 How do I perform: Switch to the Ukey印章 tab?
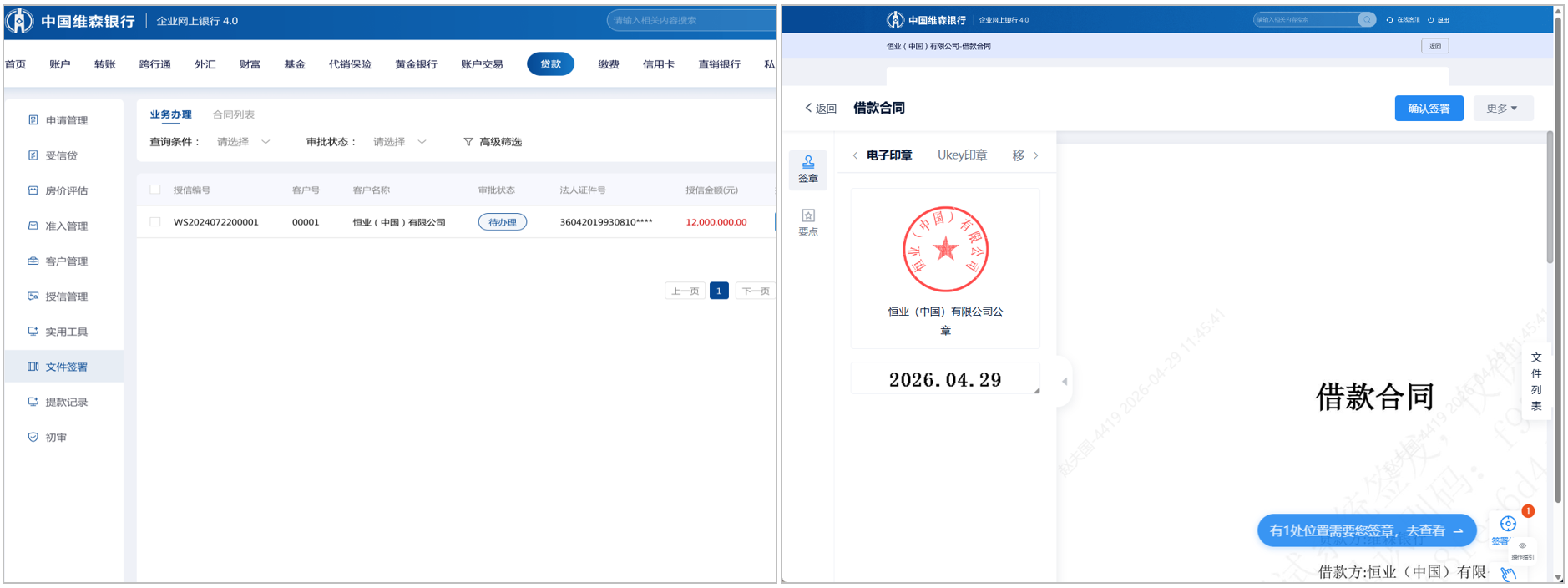(x=962, y=155)
